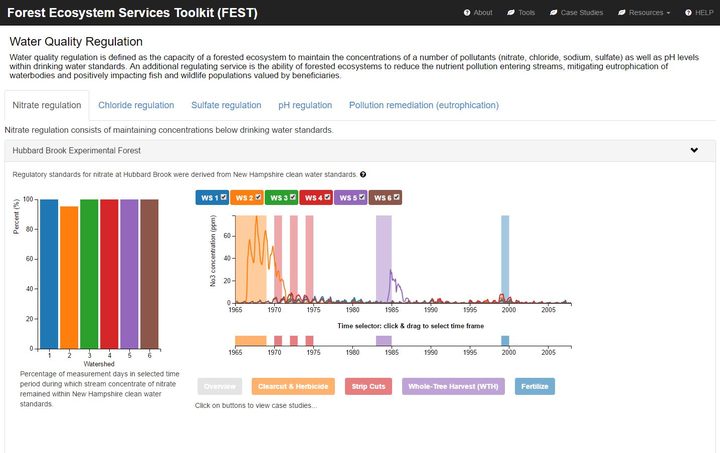Screen dimensions: 720x453
Task: Click the info icon after regulatory standards text
Action: pyautogui.click(x=363, y=174)
